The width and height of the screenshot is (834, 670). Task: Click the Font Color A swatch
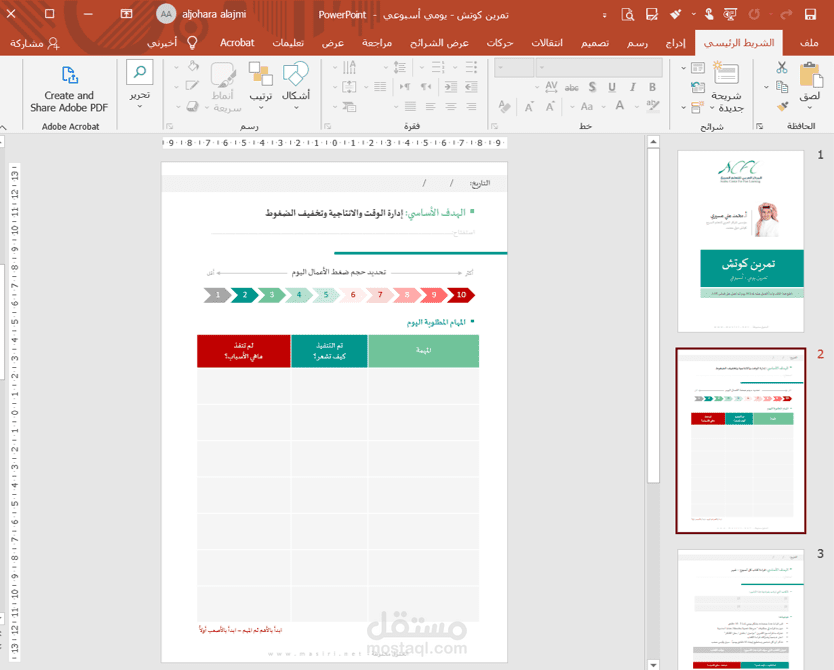point(620,106)
